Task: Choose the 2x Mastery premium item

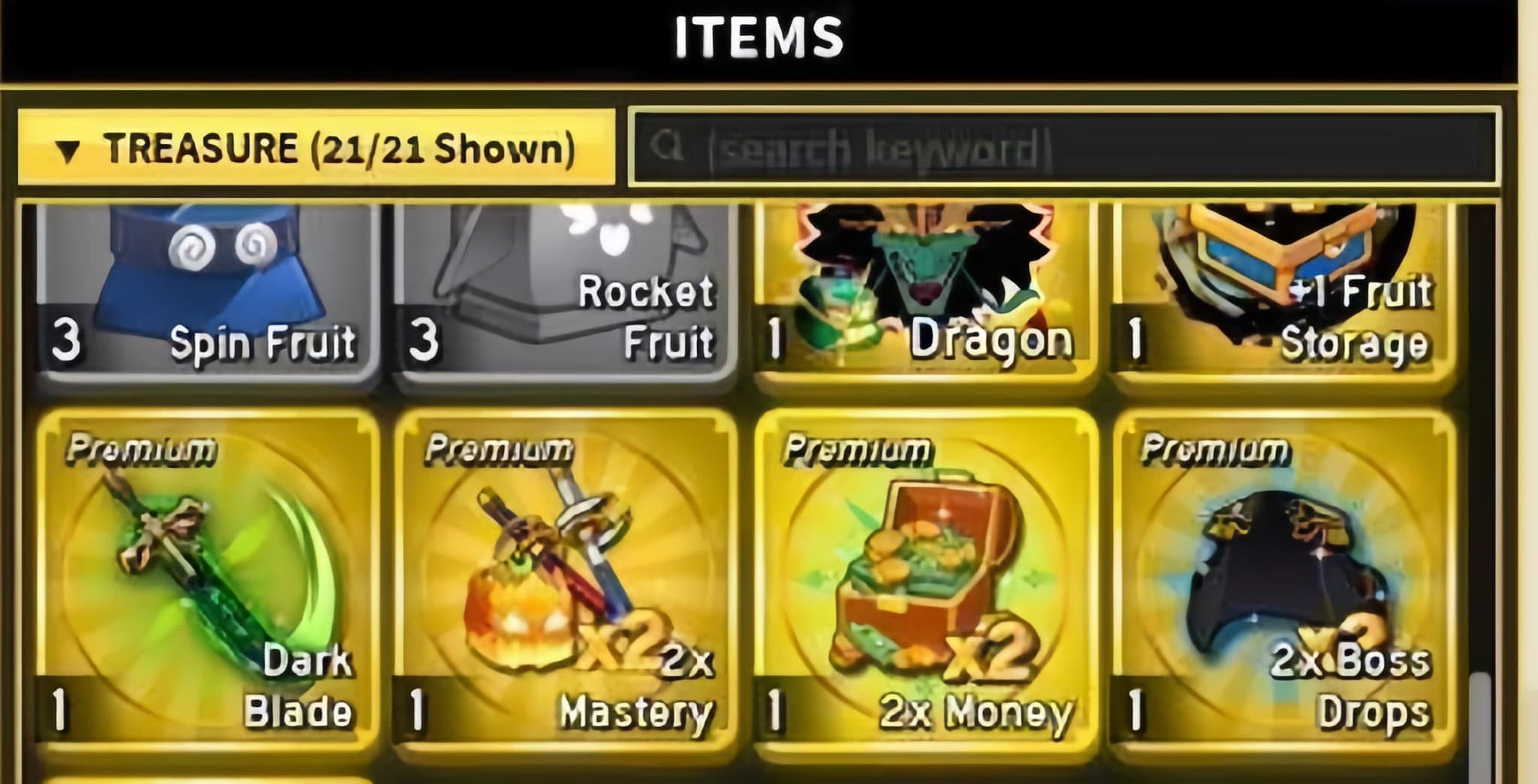Action: (564, 577)
